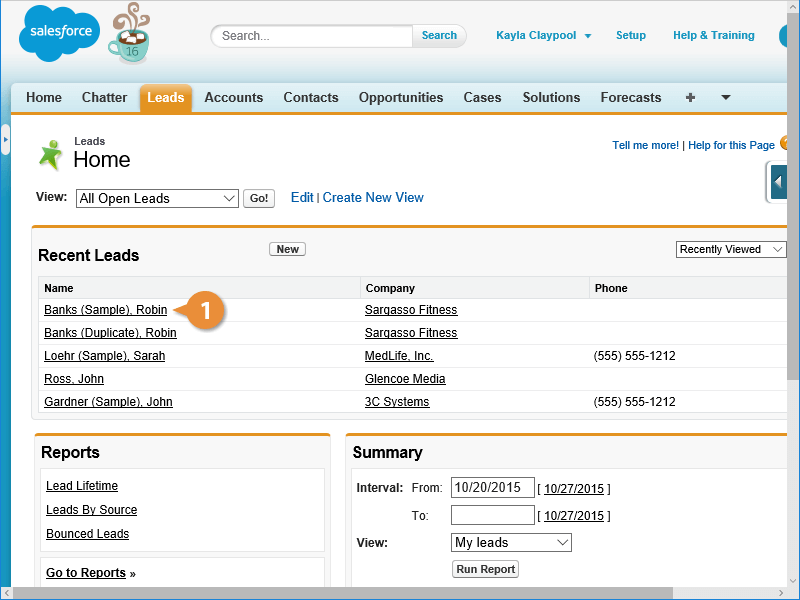Click the empty To date field

[x=492, y=515]
